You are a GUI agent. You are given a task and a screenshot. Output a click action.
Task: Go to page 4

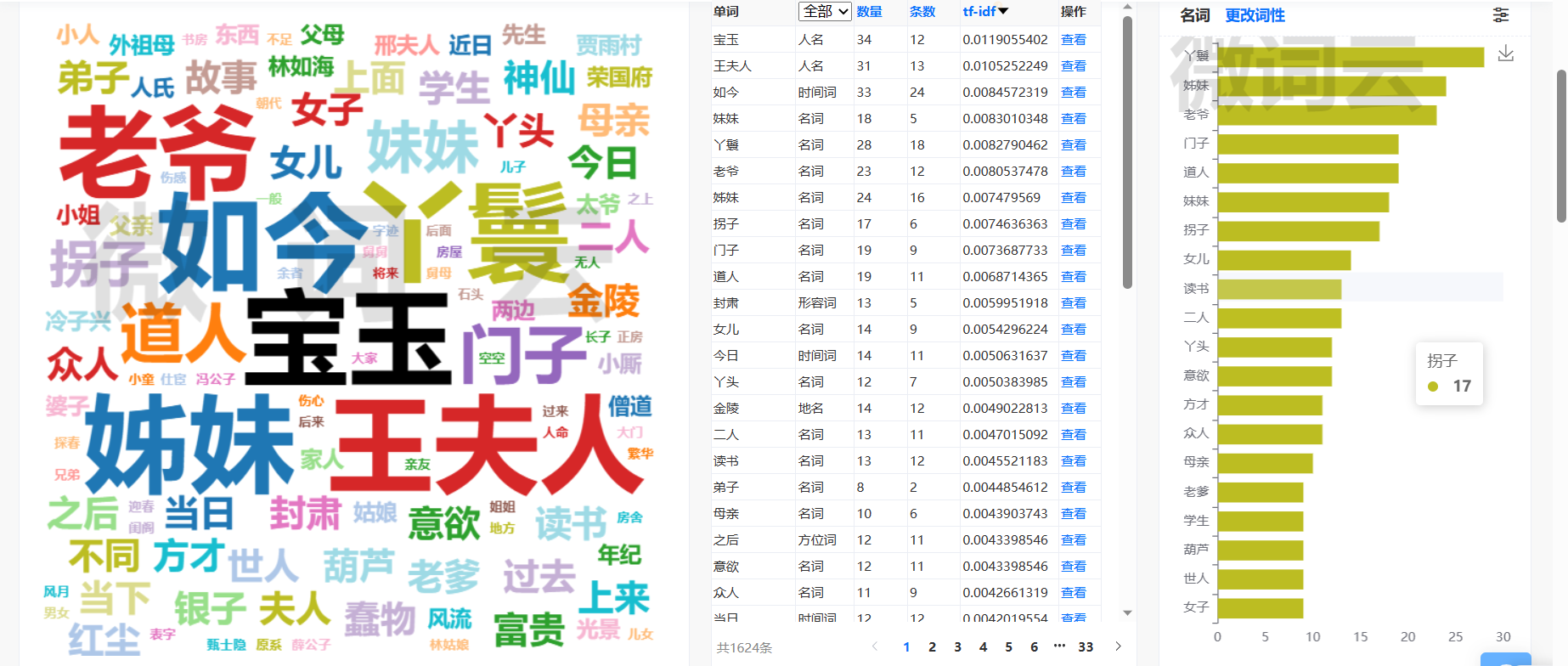983,646
